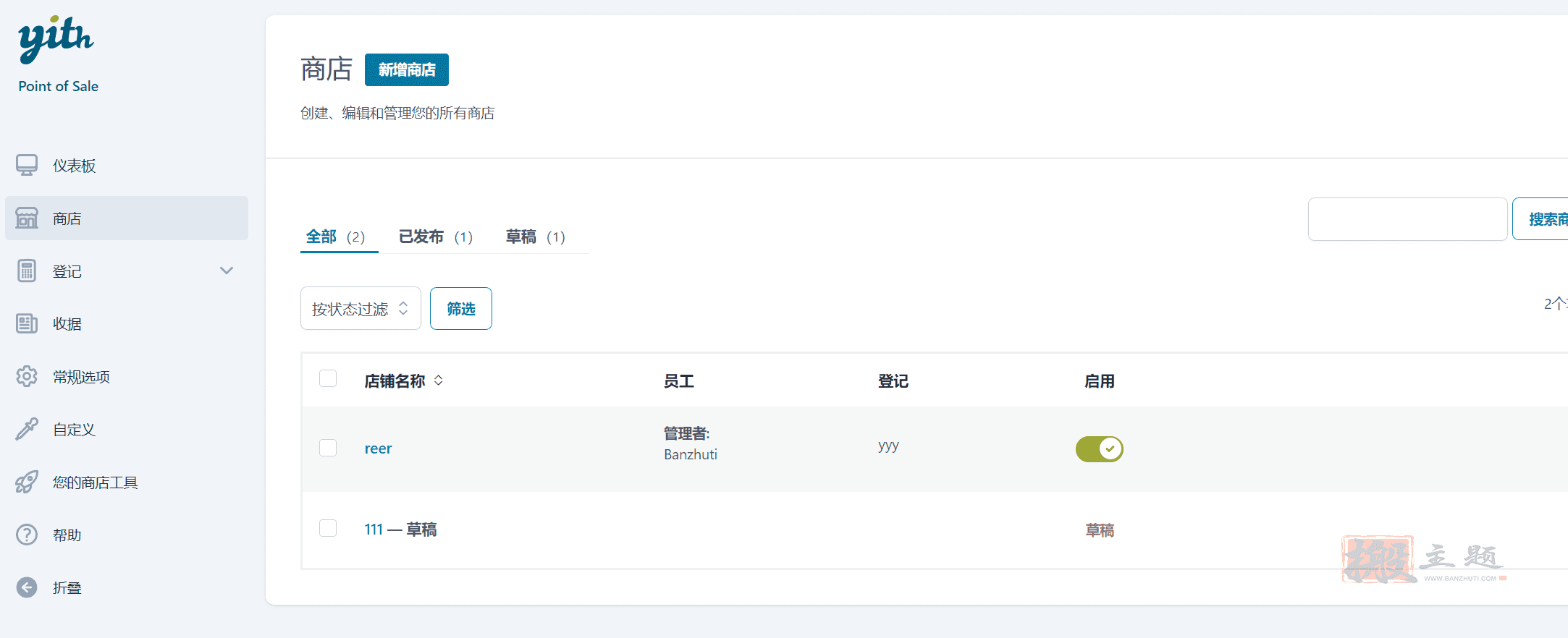Click the yyy register cell
Image resolution: width=1568 pixels, height=638 pixels.
[x=888, y=446]
